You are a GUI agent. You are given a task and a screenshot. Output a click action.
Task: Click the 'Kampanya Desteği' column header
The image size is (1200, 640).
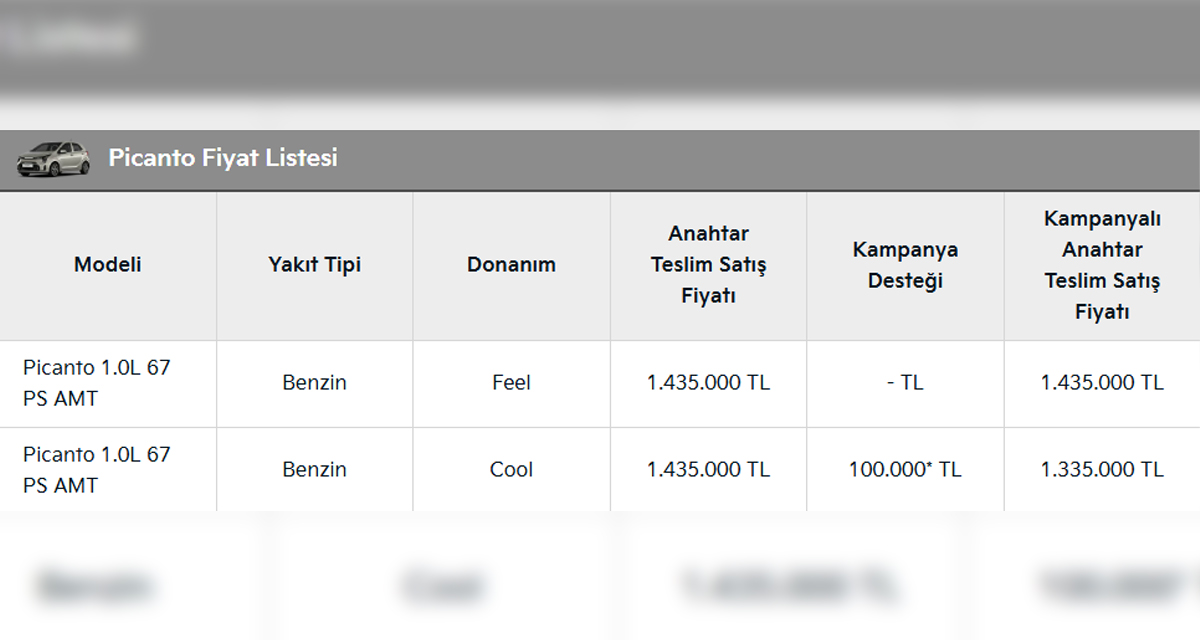905,265
